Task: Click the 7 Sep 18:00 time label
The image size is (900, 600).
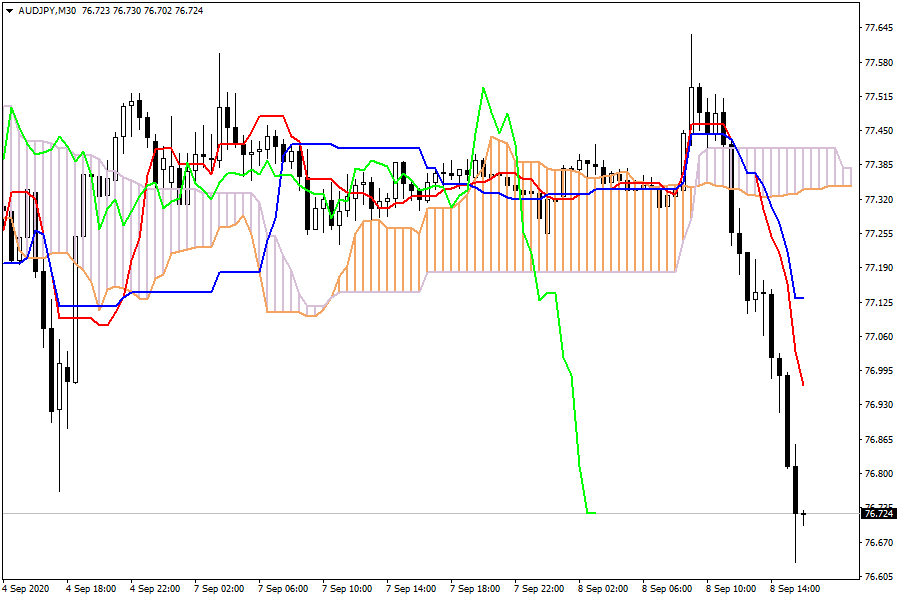Action: pos(477,589)
